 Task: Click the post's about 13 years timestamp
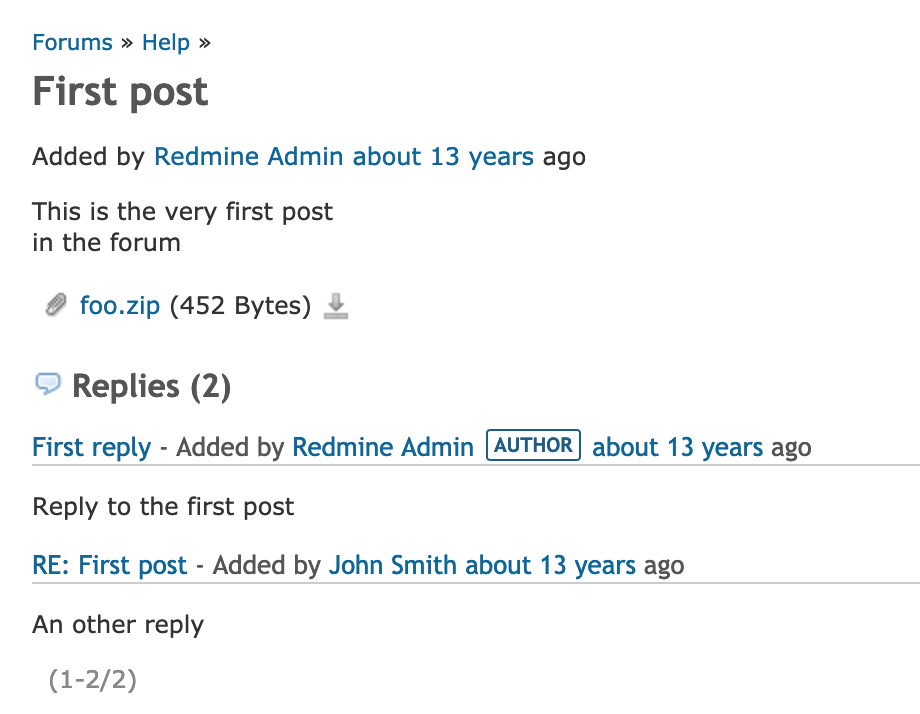443,157
